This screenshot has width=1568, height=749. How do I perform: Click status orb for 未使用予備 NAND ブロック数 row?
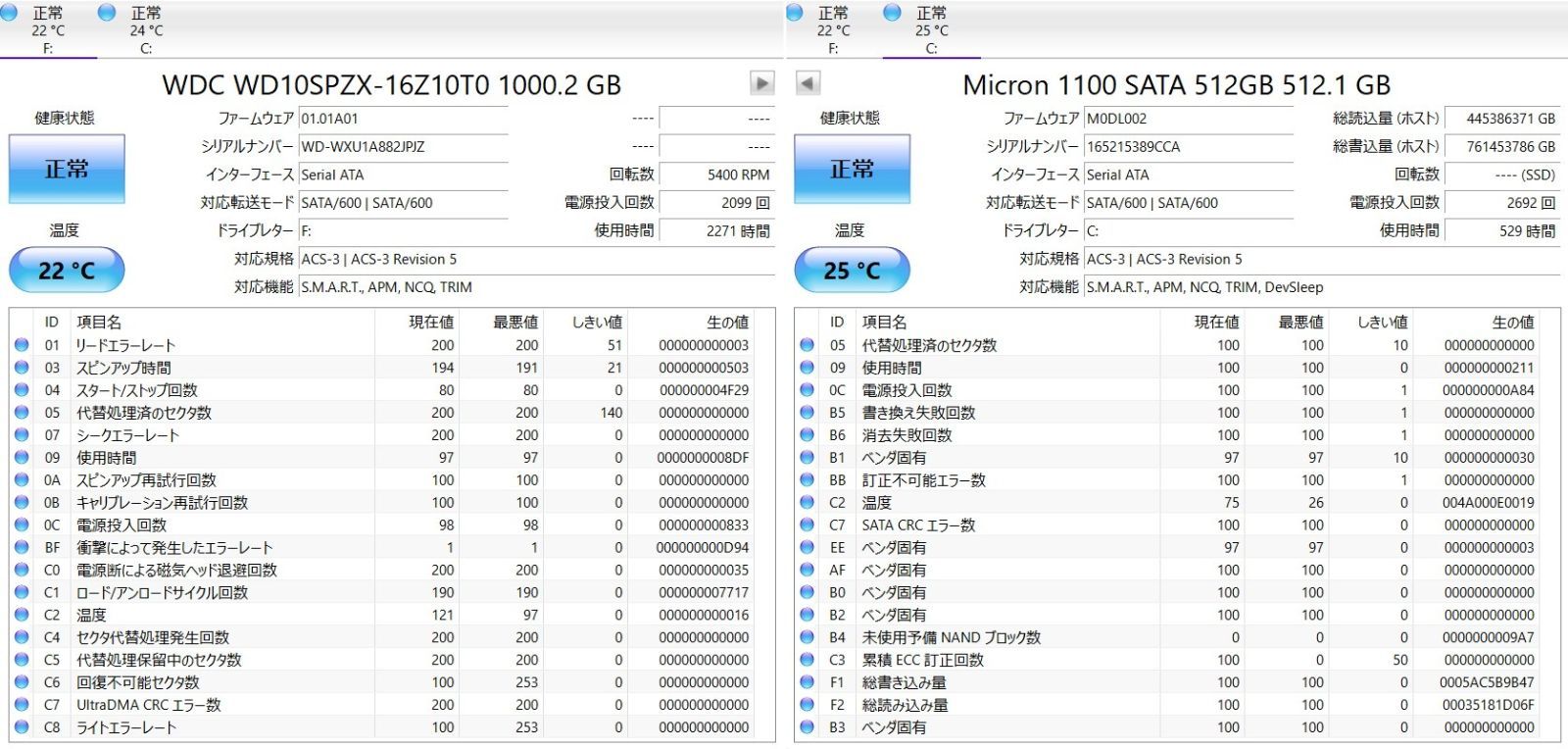click(x=807, y=637)
